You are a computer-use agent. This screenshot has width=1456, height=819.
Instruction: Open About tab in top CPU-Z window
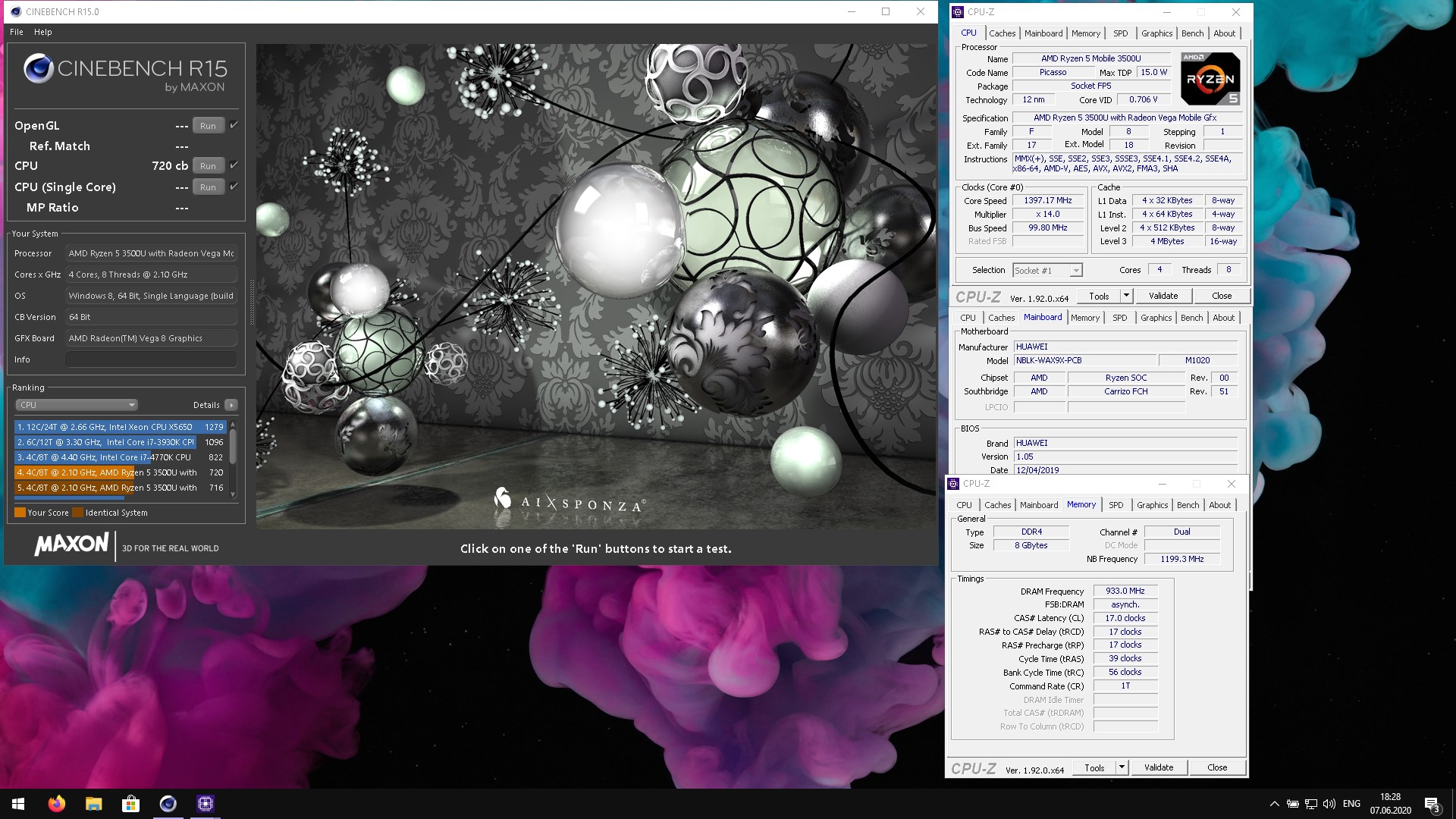[1224, 33]
